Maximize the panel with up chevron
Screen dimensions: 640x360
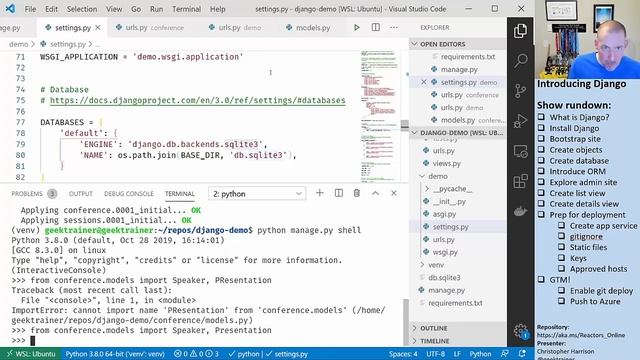coord(375,193)
